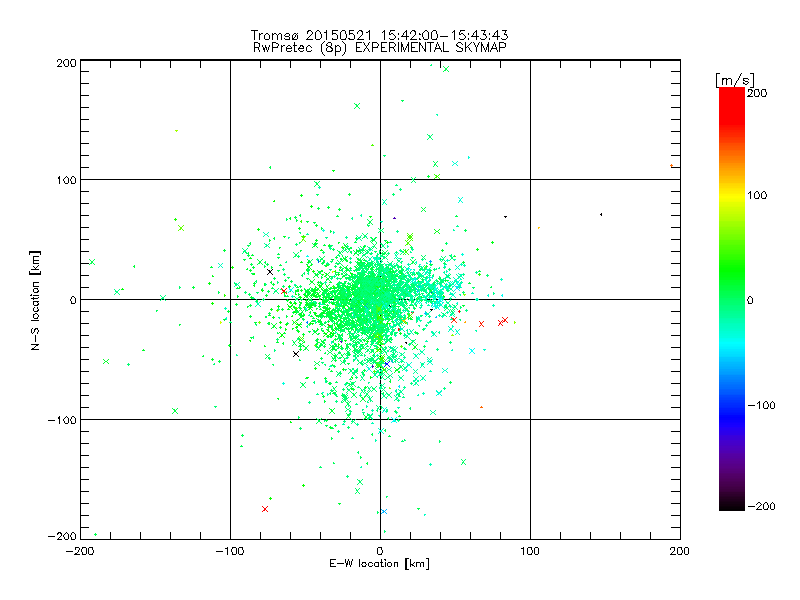
Task: Click the subtitle 'RwPretec (8p) EXPERIMENTAL SKYMAP'
Action: (380, 48)
